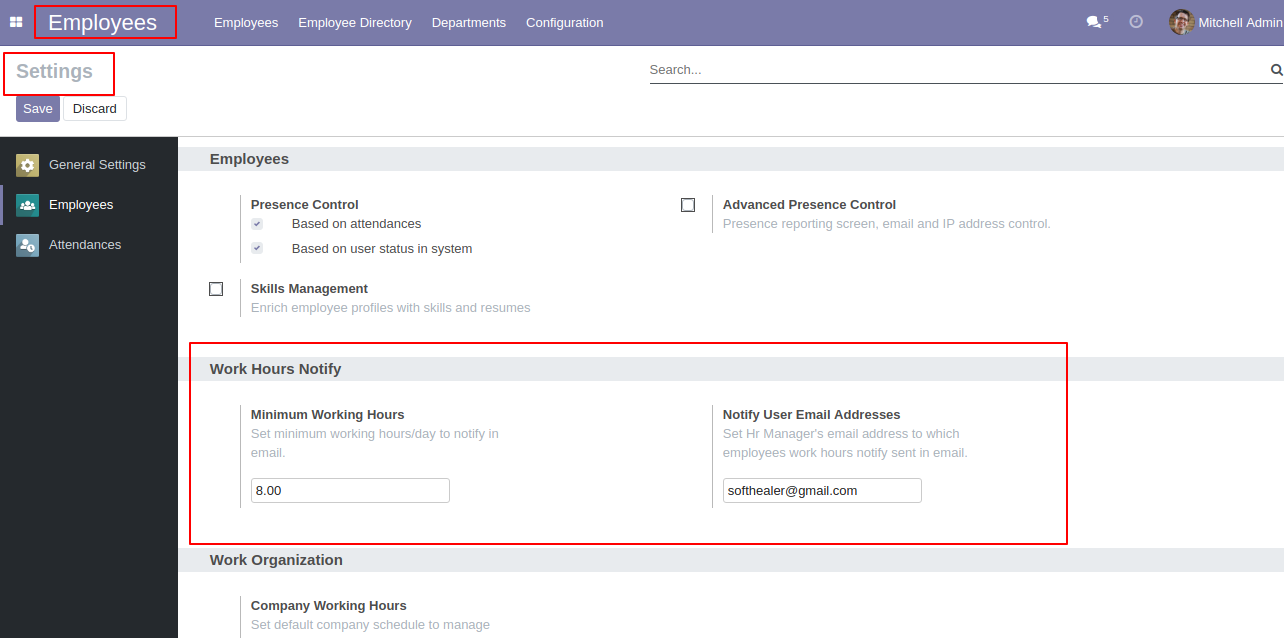The width and height of the screenshot is (1284, 638).
Task: Click the Advanced Presence Control label
Action: pos(809,205)
